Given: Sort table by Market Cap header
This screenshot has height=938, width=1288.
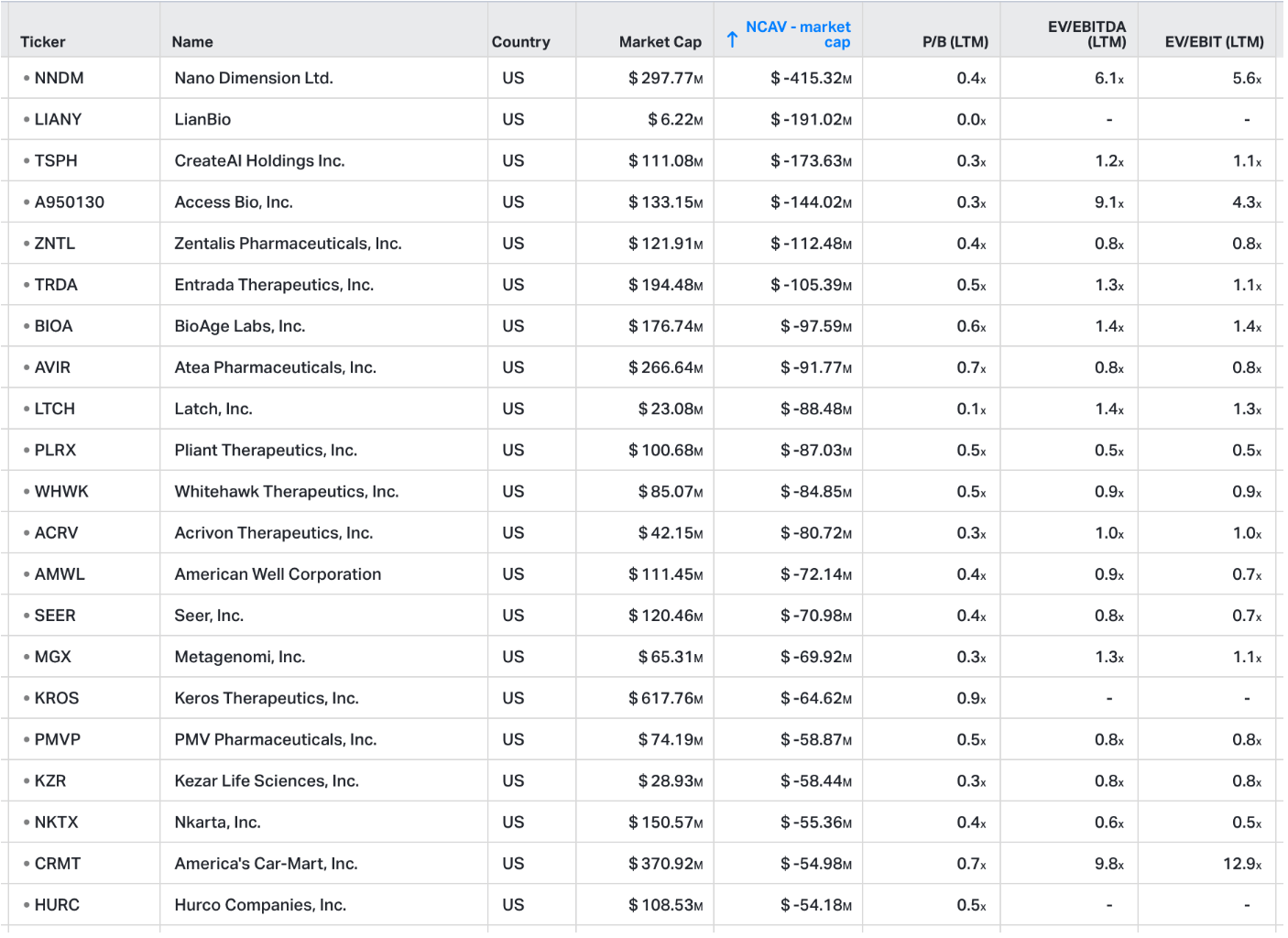Looking at the screenshot, I should (x=660, y=42).
